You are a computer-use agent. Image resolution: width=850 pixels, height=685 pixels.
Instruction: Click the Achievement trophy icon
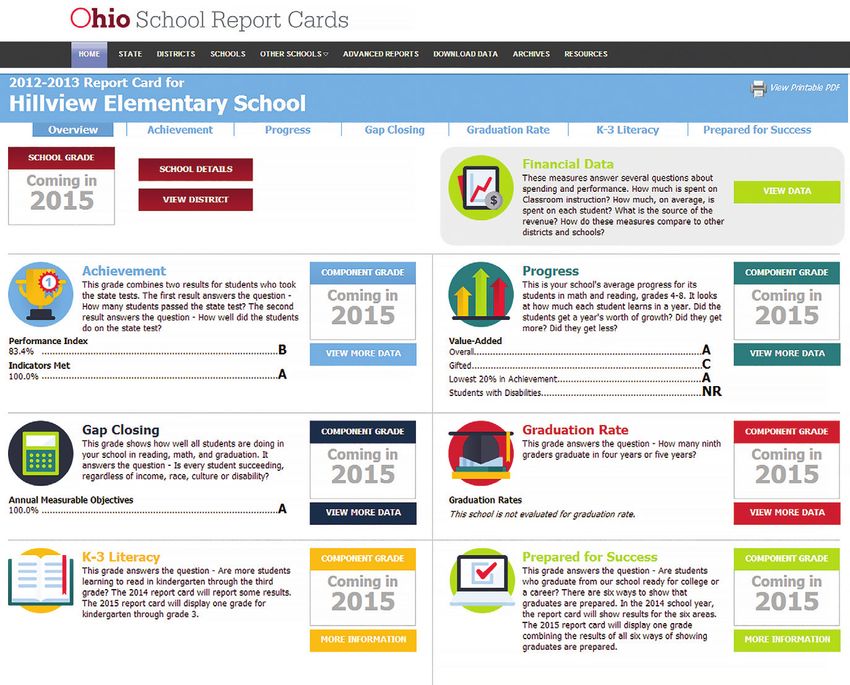[41, 294]
